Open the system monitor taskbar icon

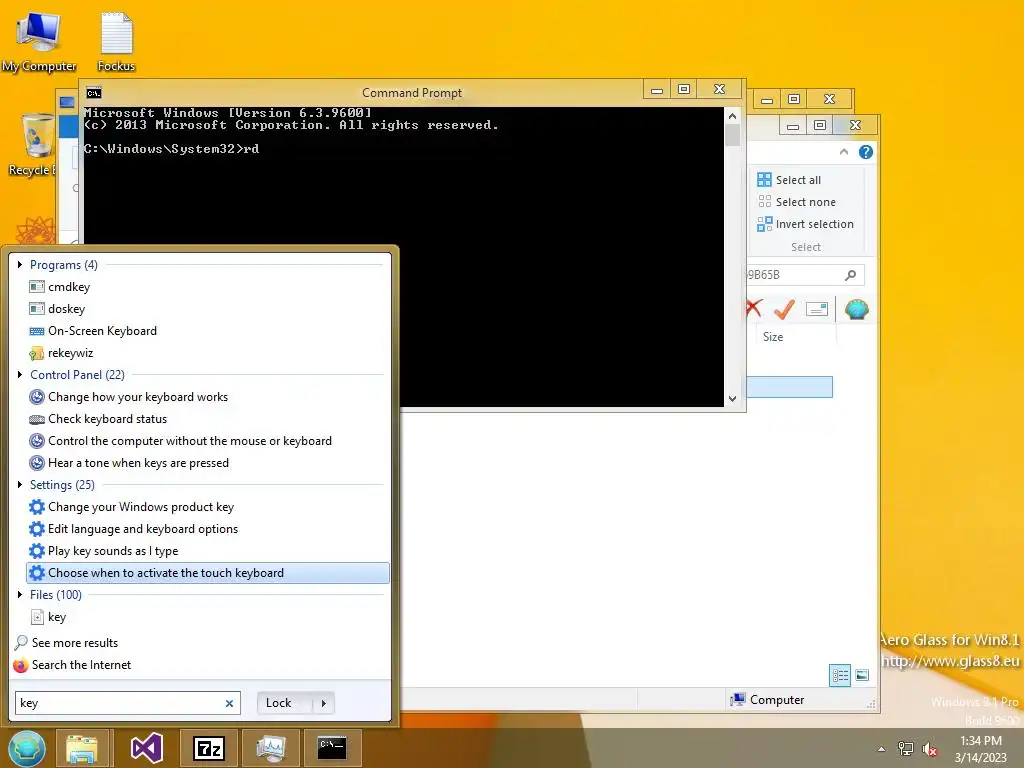(270, 748)
